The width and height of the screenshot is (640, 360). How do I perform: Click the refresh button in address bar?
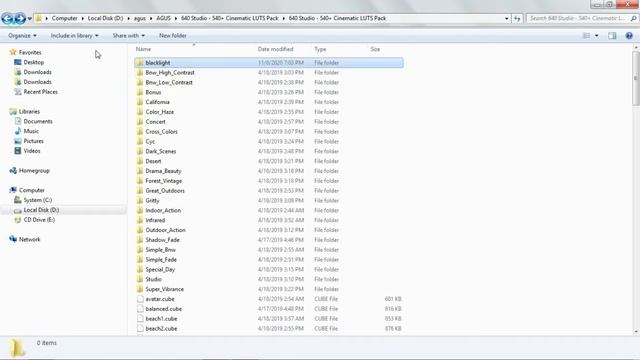click(x=517, y=18)
